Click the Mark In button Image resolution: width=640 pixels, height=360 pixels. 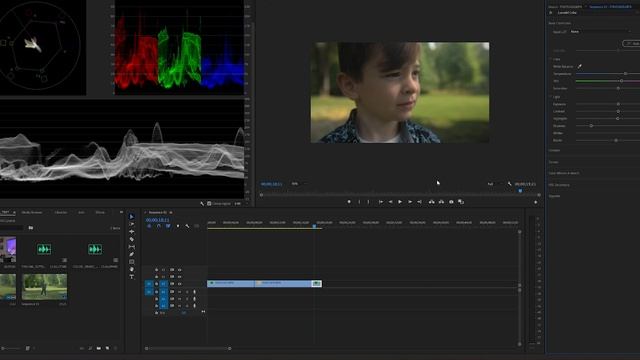coord(359,202)
